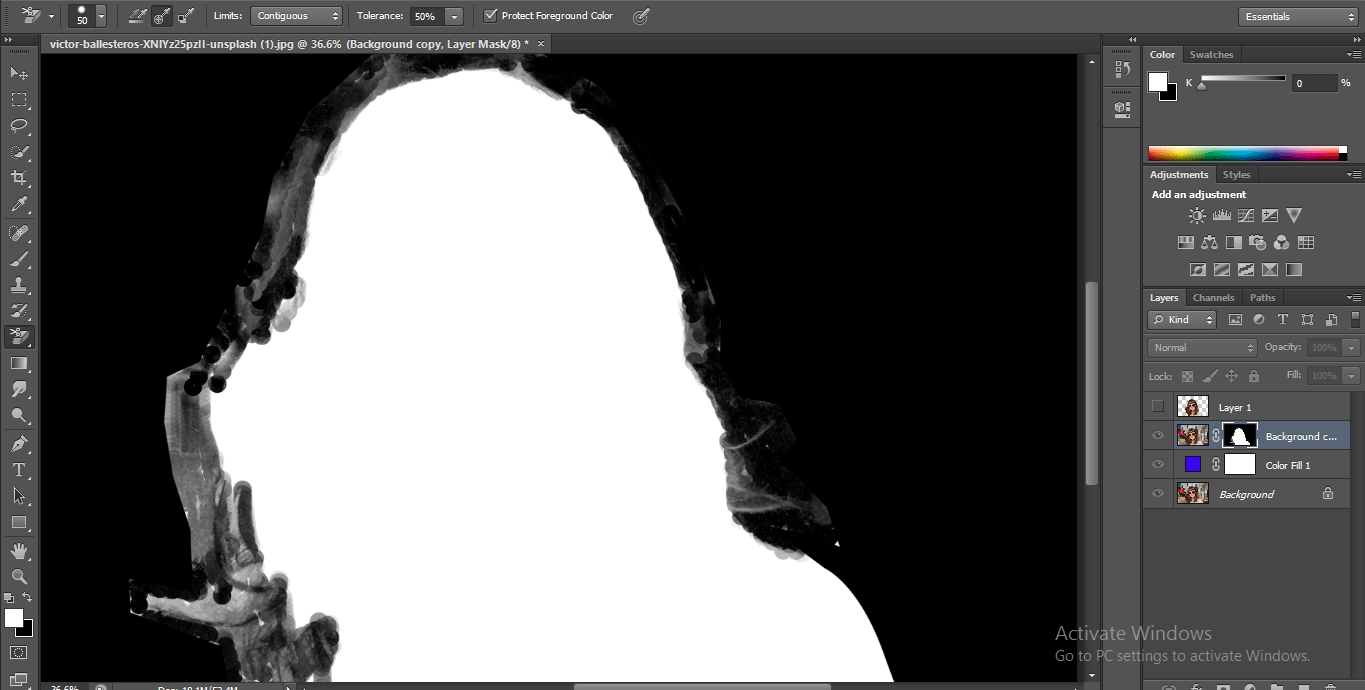
Task: Select the Background Eraser tool in toolbox
Action: pos(19,336)
